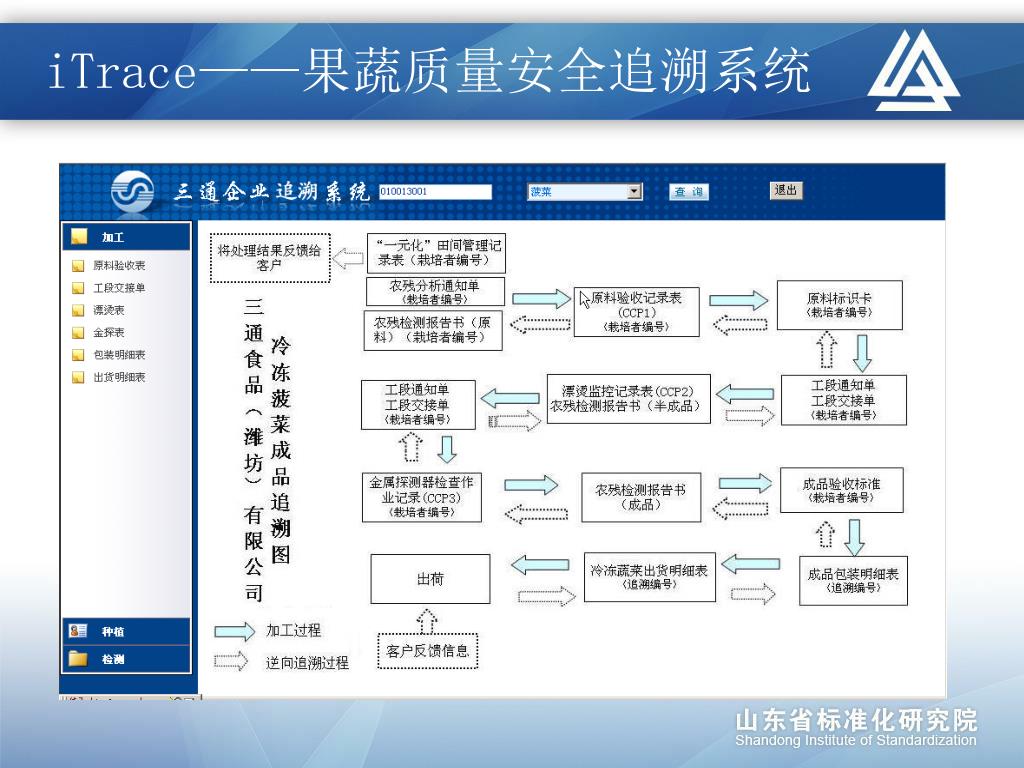Switch to the 检测 section tab
This screenshot has height=768, width=1024.
pyautogui.click(x=127, y=659)
